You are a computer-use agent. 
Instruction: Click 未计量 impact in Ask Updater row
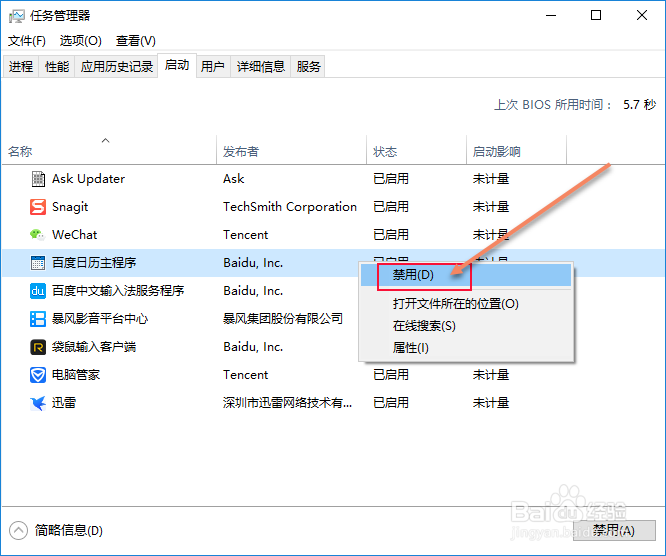(491, 179)
